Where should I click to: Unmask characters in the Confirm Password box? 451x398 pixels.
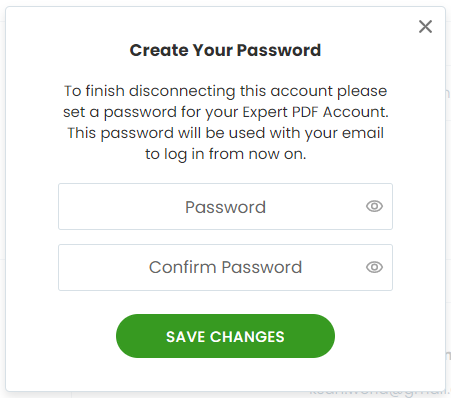click(374, 267)
